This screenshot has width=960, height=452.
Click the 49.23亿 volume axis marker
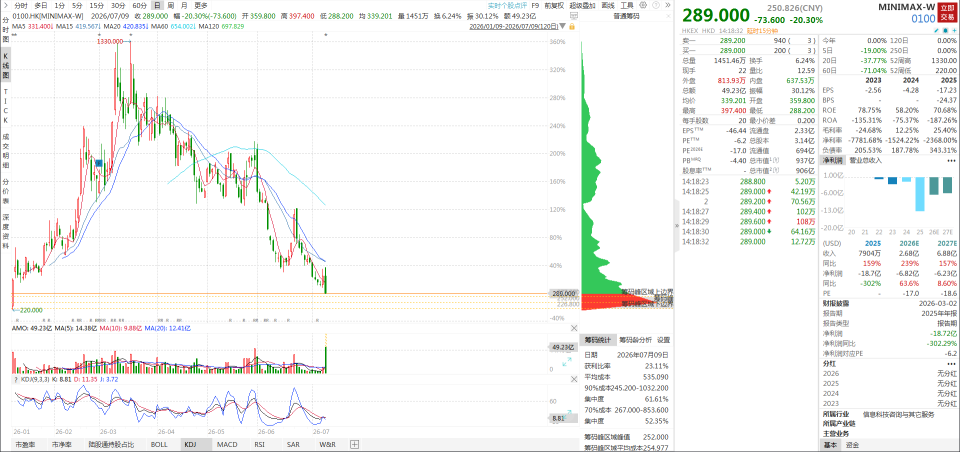point(564,347)
